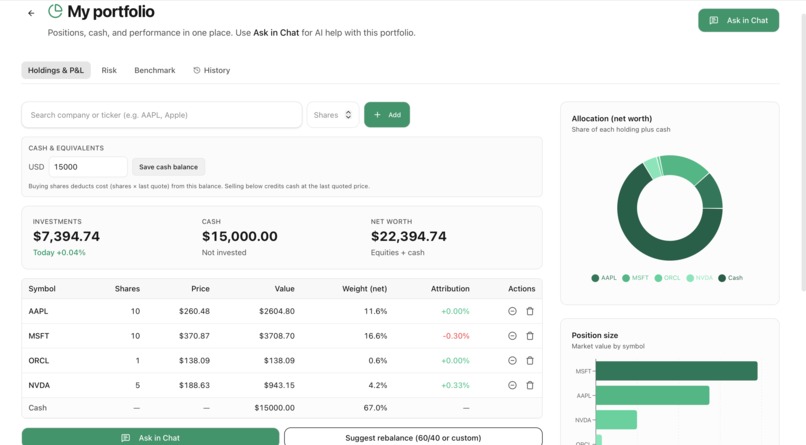Click the $22,394.74 net worth value
806x445 pixels.
click(409, 236)
